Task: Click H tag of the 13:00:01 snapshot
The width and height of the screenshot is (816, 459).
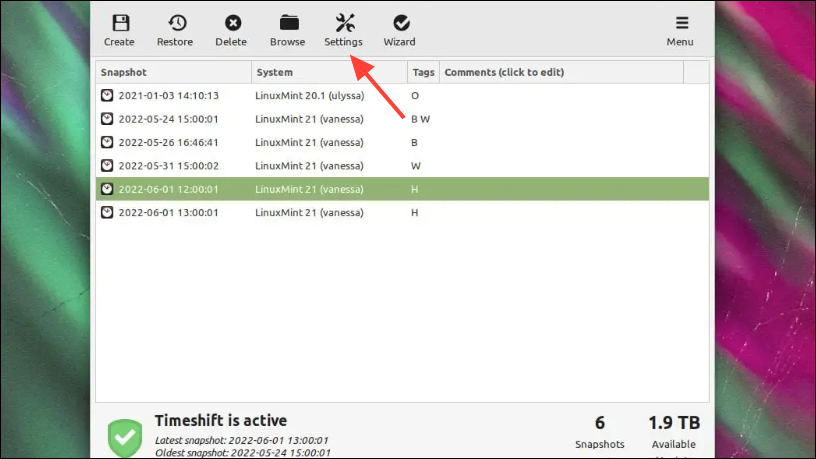Action: click(x=415, y=213)
